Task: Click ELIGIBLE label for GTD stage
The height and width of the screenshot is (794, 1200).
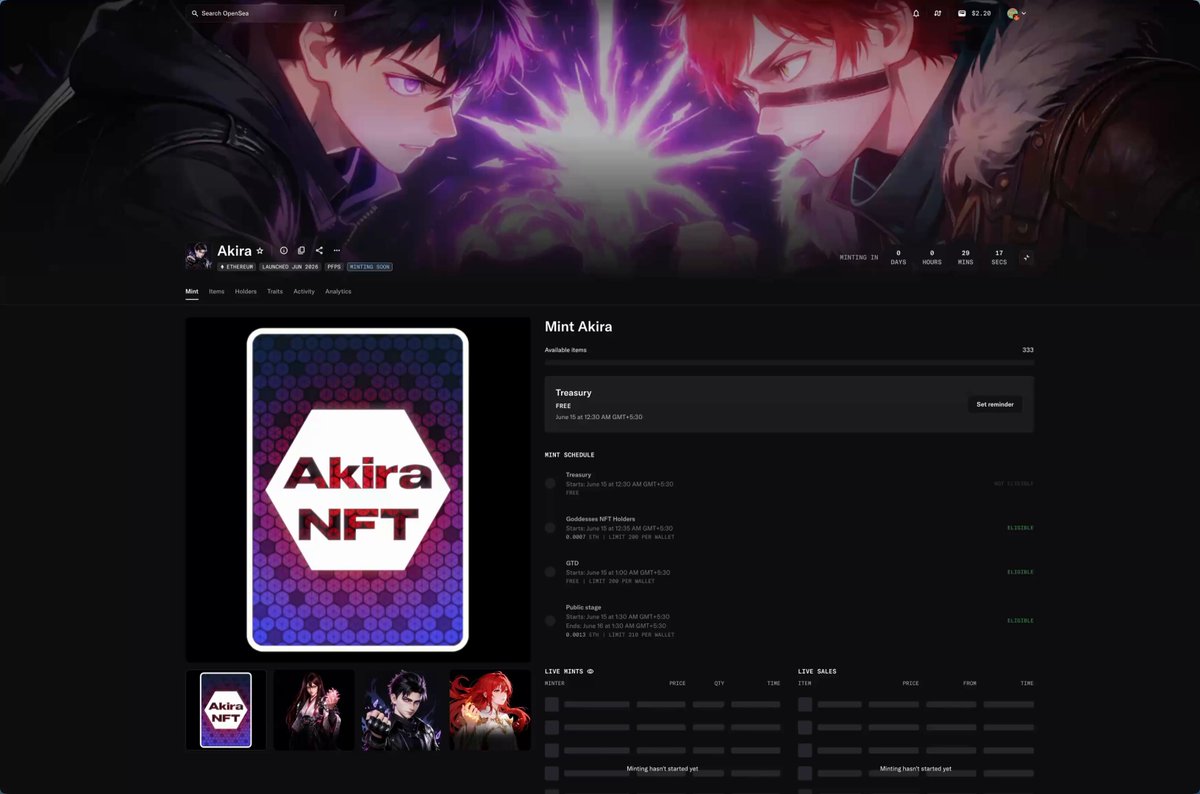Action: [1020, 572]
